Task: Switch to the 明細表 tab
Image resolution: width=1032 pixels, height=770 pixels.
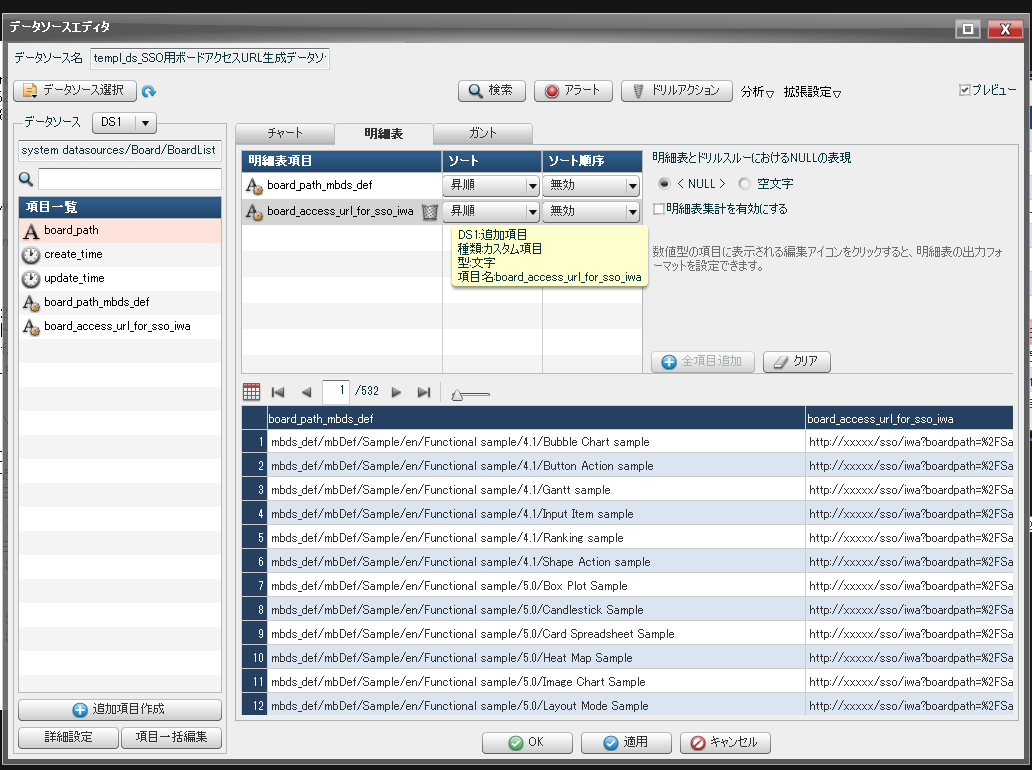Action: point(384,134)
